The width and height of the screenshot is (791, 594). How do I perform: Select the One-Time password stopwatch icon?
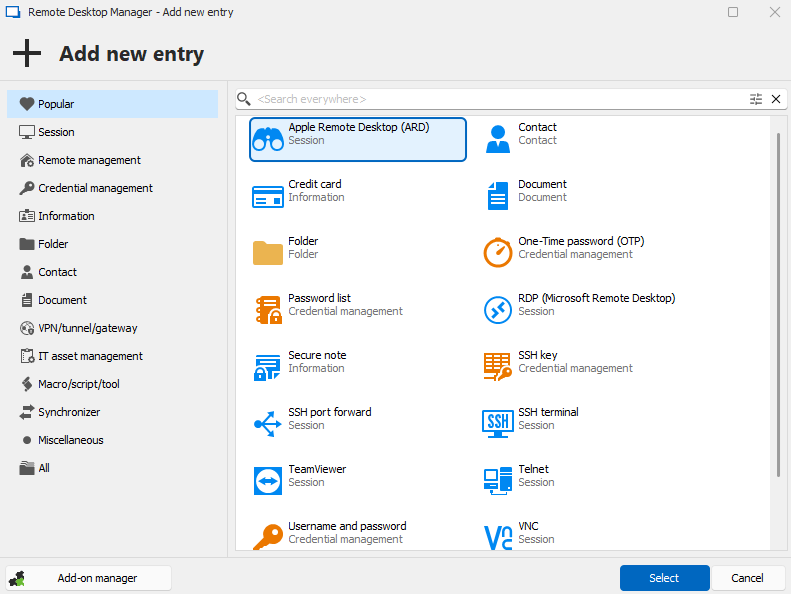pyautogui.click(x=498, y=252)
